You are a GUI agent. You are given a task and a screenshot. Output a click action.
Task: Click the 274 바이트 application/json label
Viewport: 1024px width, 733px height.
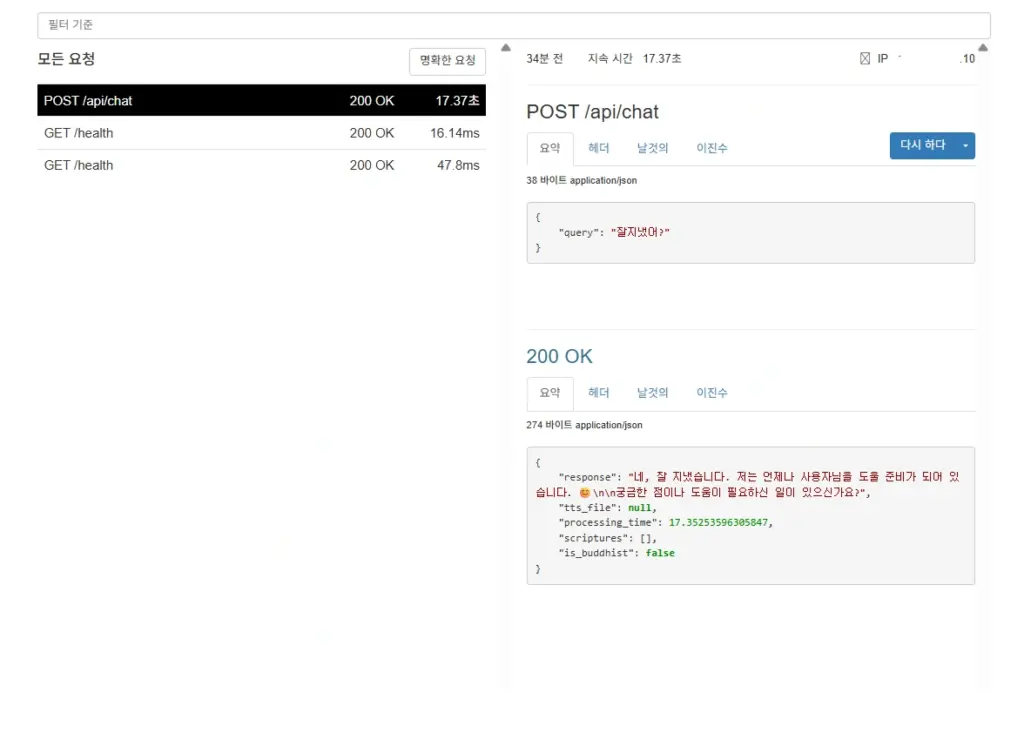584,425
